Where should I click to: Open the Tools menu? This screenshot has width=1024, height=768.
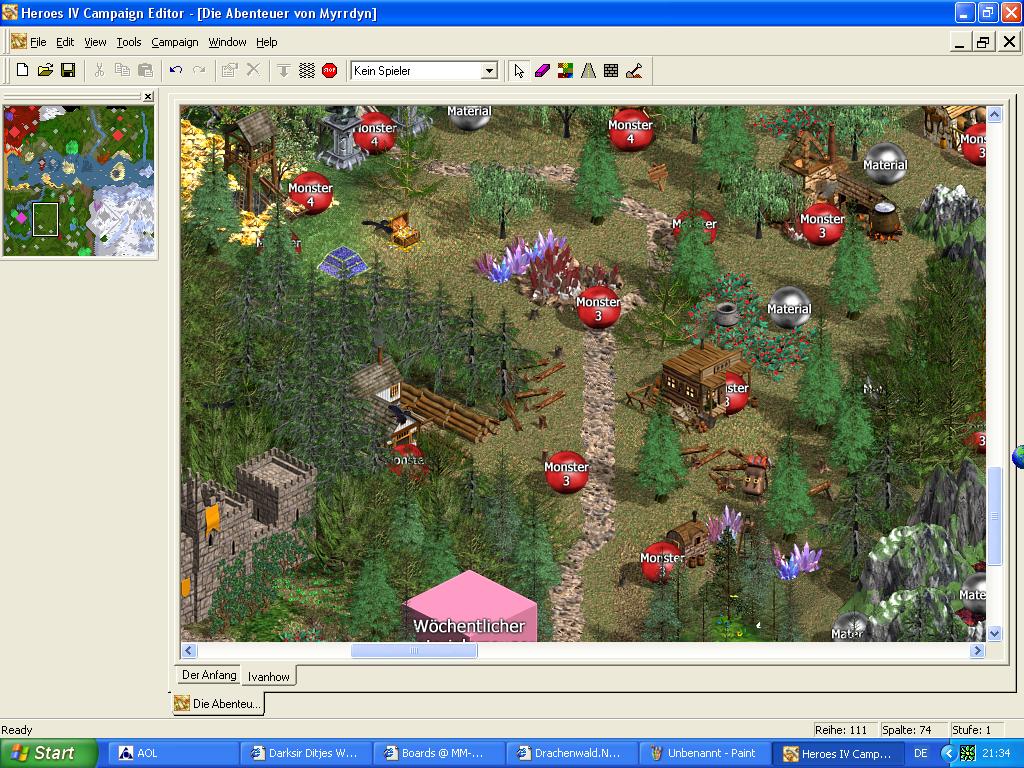(x=129, y=42)
